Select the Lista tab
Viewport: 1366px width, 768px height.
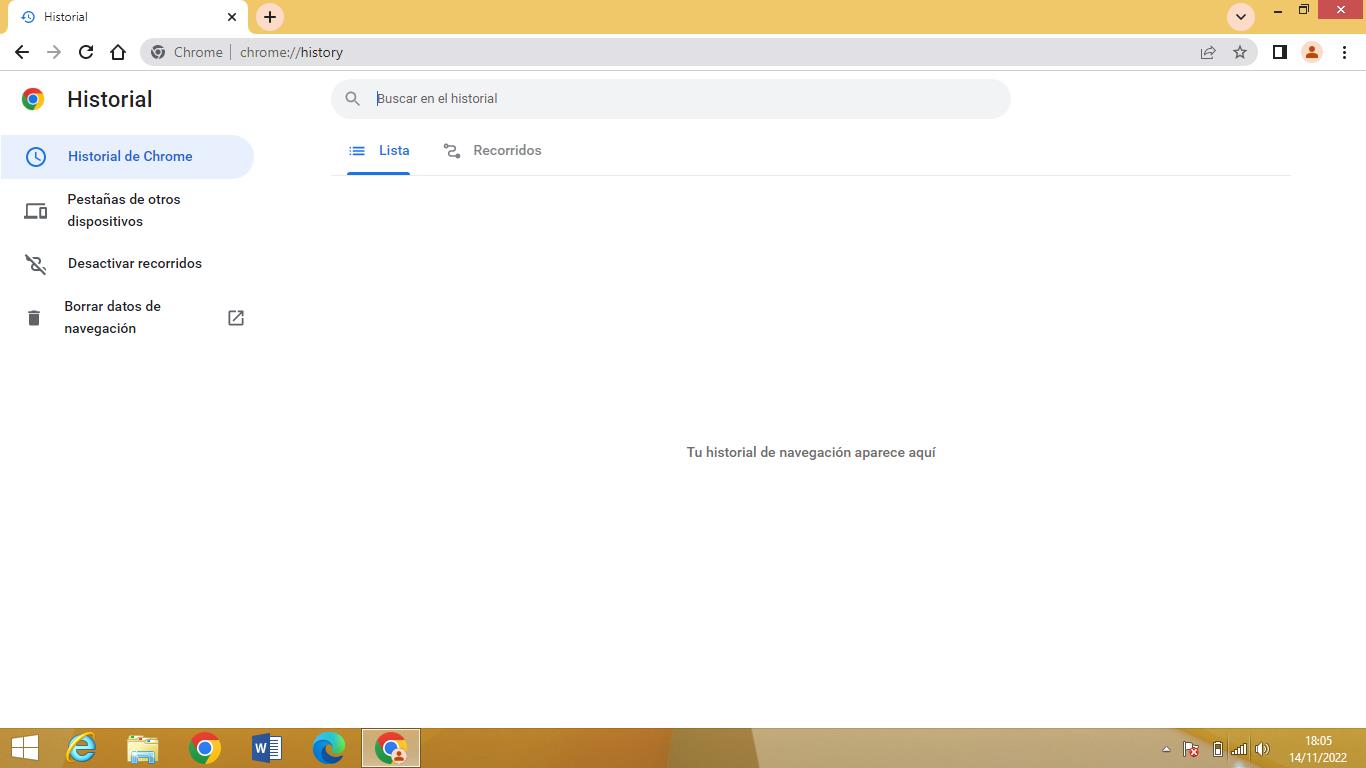coord(379,151)
